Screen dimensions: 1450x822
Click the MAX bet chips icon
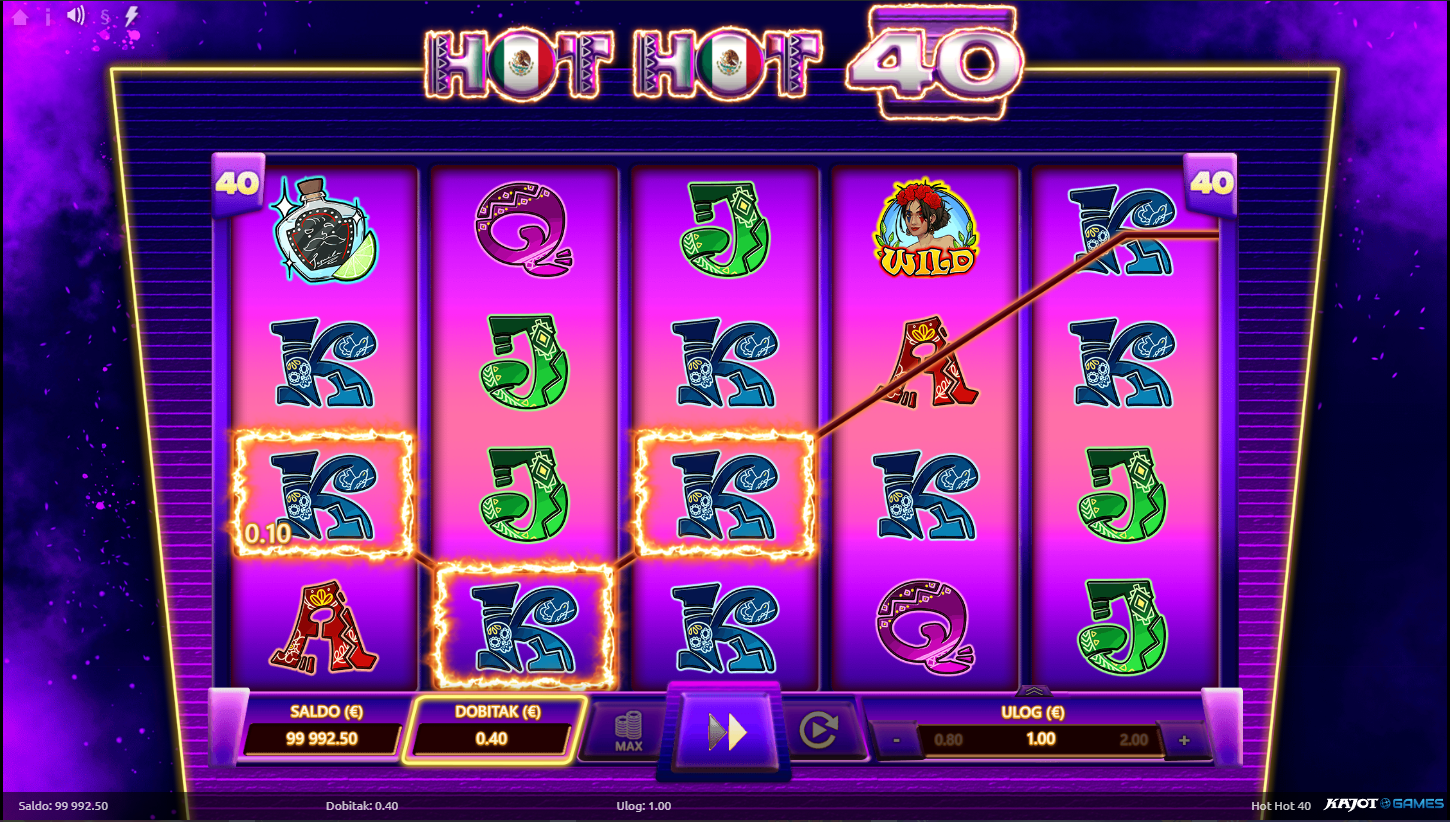coord(628,732)
